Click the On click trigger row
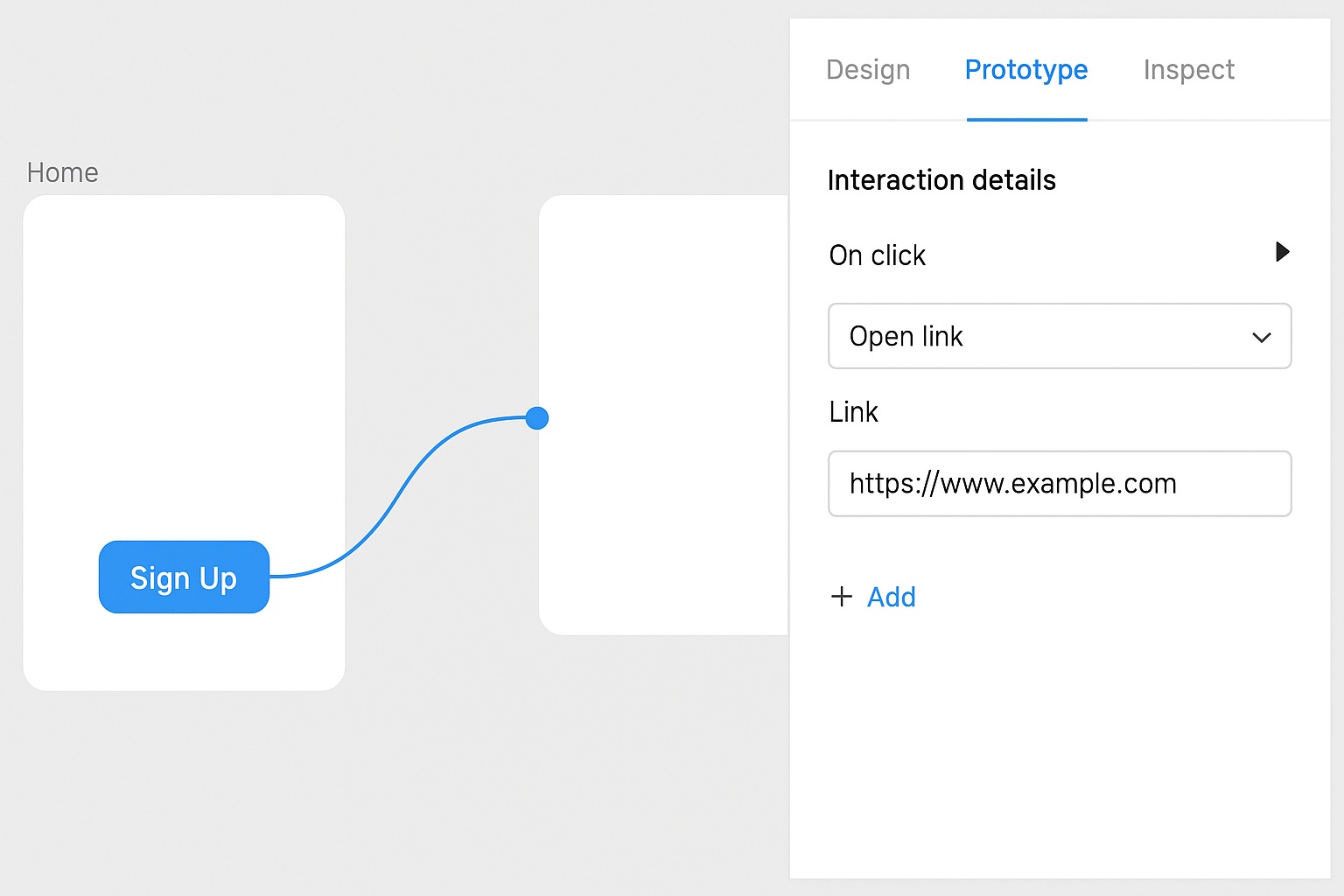 pyautogui.click(x=878, y=255)
